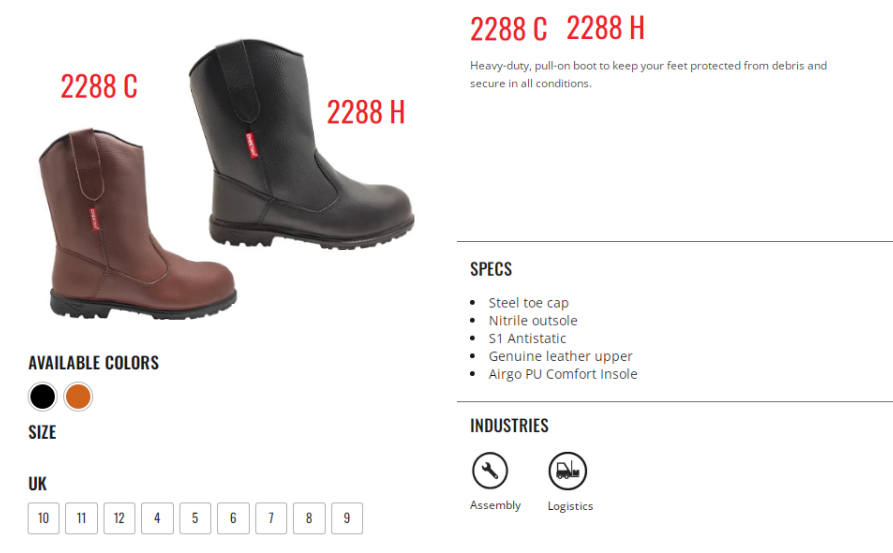Choose UK size 9

347,518
